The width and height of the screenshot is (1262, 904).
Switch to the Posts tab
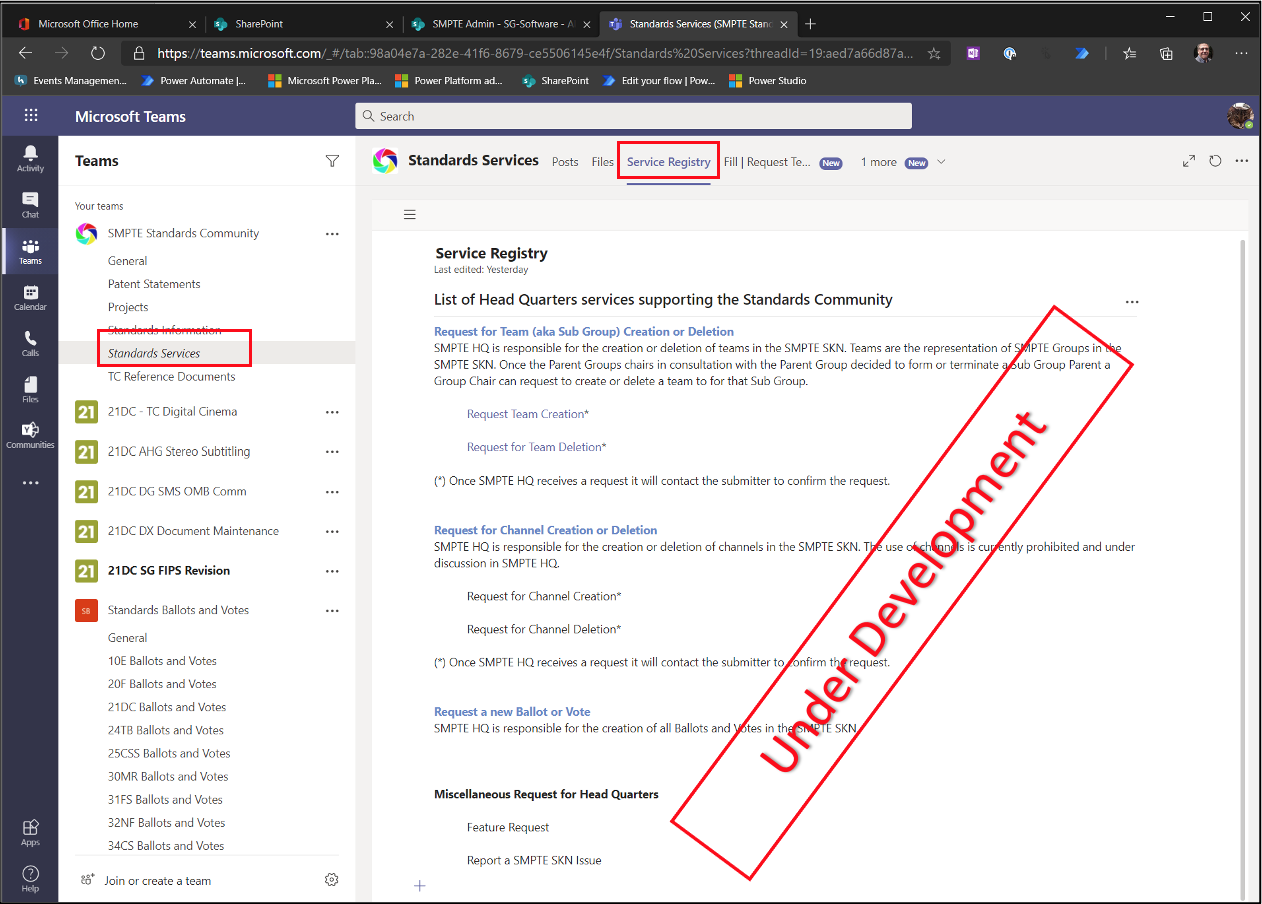coord(565,161)
